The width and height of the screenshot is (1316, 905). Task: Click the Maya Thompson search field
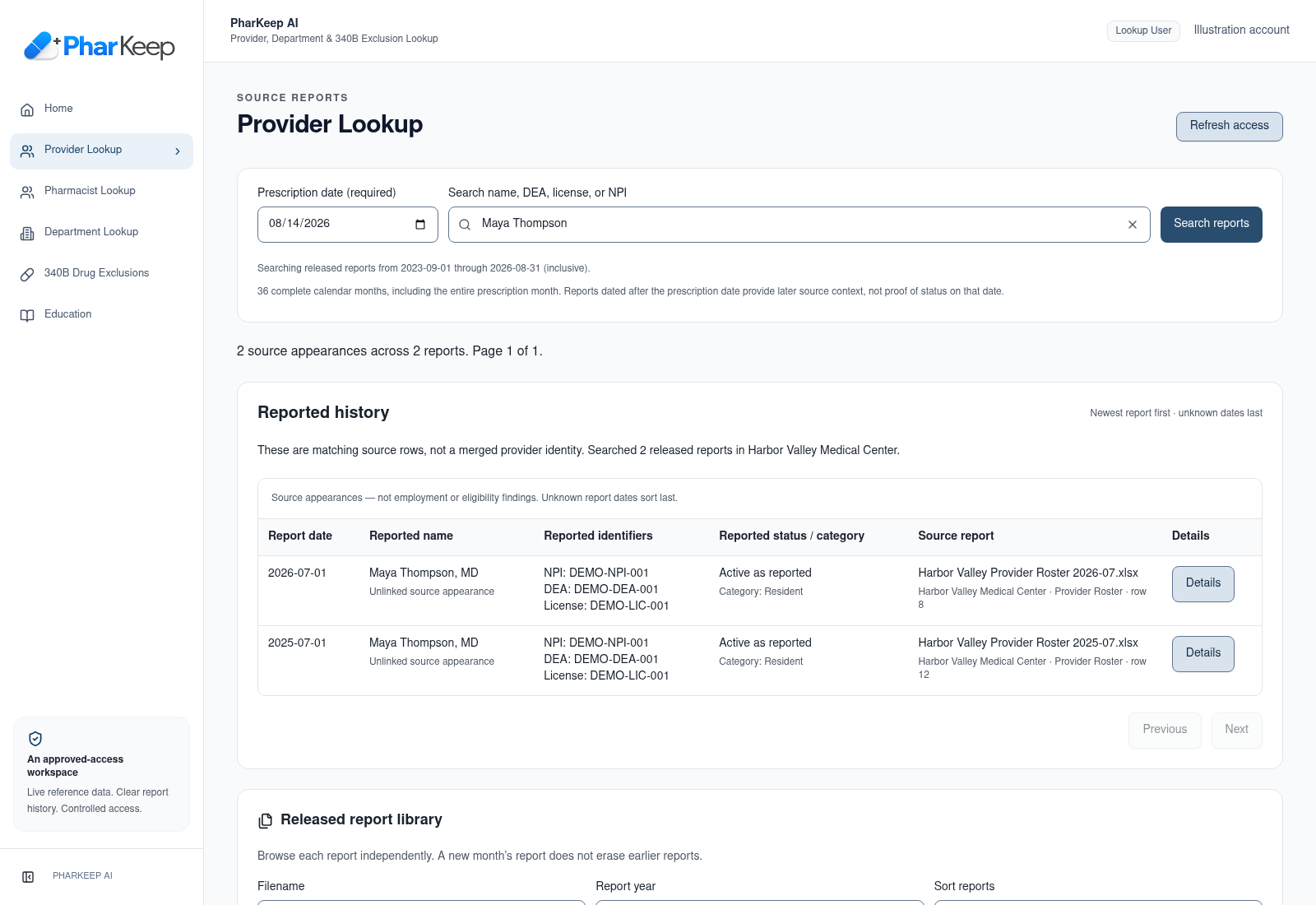[799, 224]
